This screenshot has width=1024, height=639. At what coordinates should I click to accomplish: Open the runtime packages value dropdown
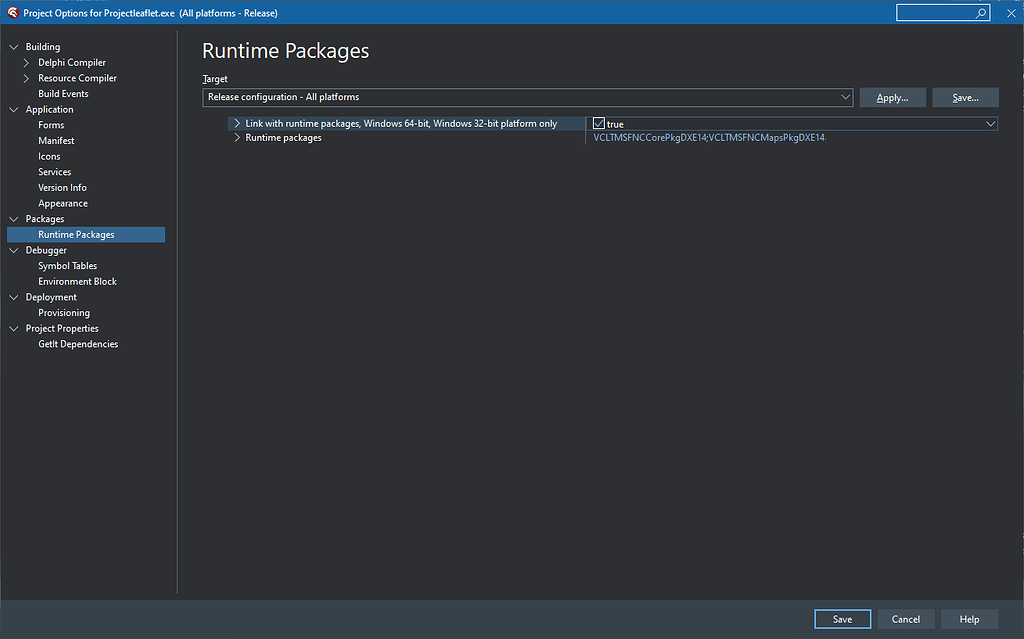pyautogui.click(x=990, y=123)
